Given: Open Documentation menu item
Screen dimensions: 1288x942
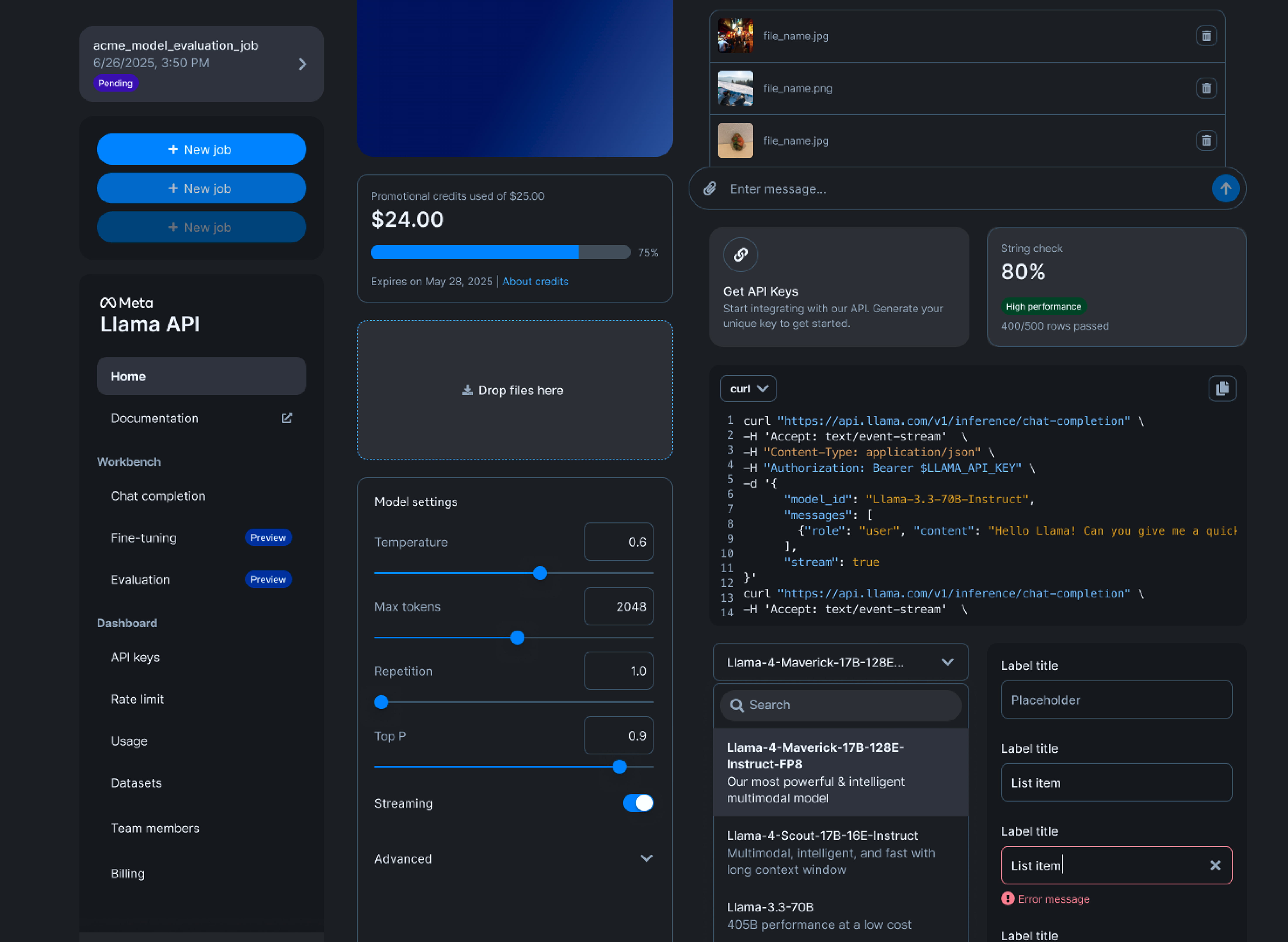Looking at the screenshot, I should pos(201,418).
